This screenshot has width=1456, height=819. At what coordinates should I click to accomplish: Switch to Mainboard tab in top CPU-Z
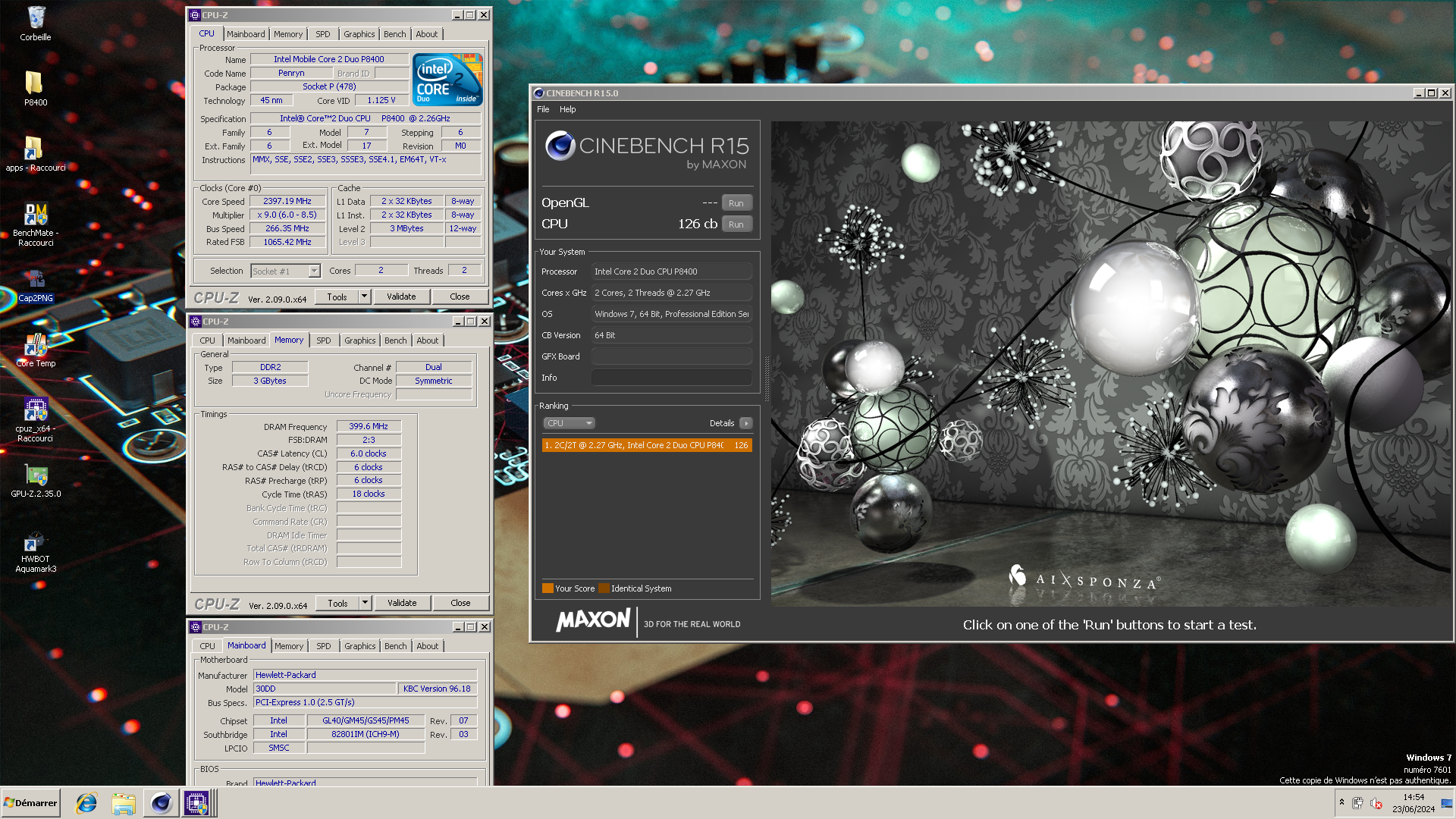tap(246, 34)
